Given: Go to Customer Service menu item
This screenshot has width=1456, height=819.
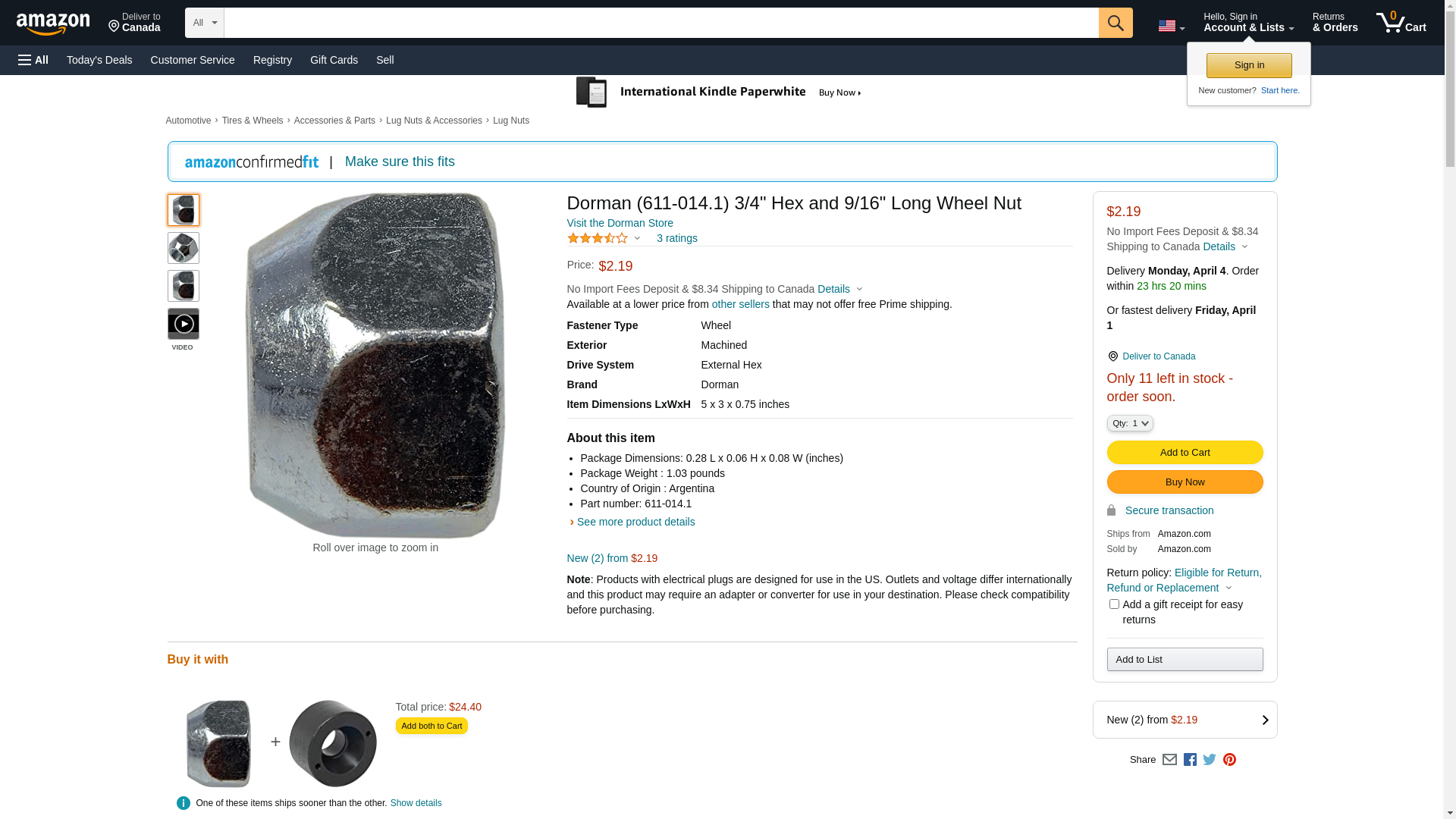Looking at the screenshot, I should click(193, 60).
